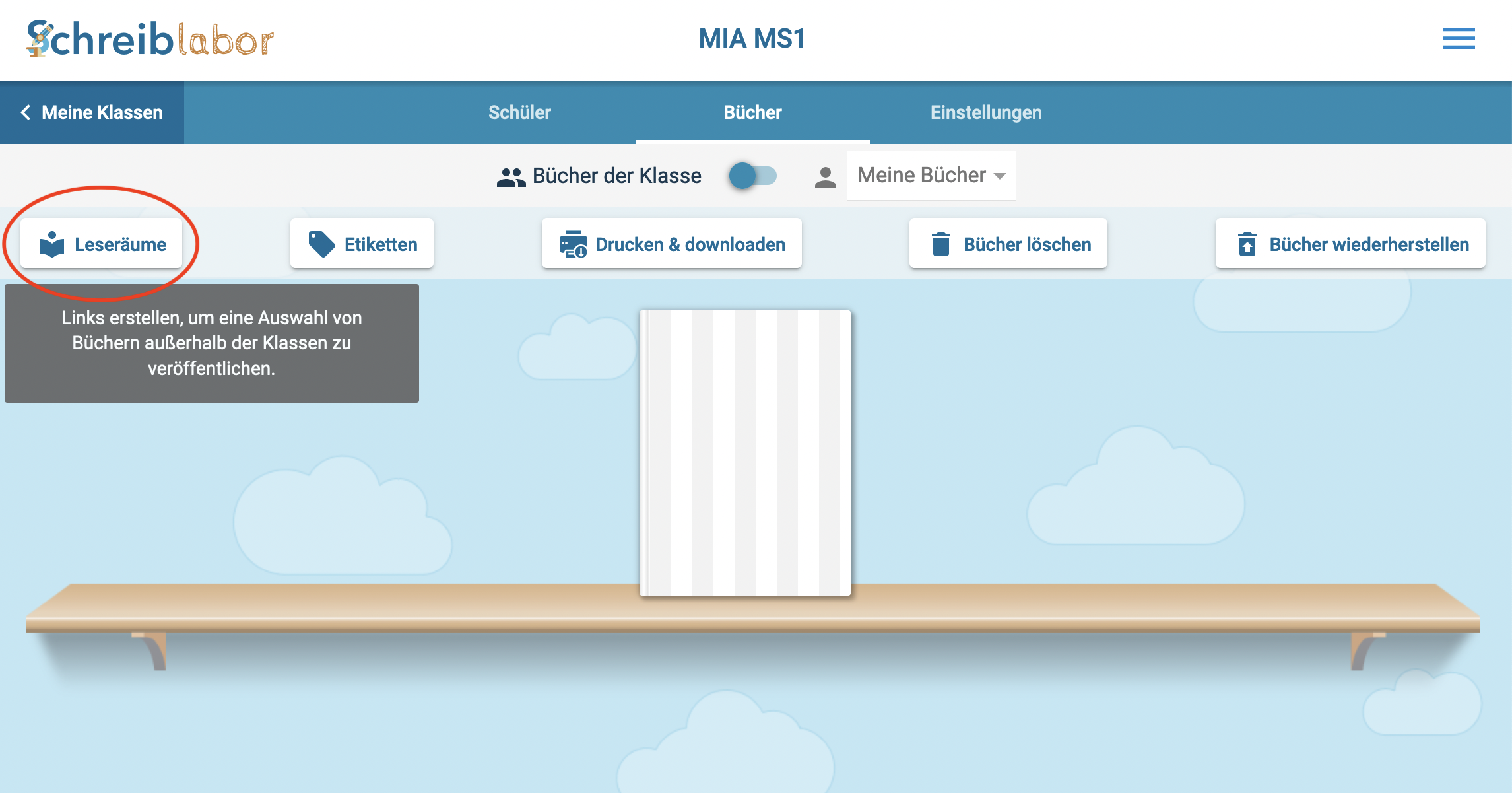Screen dimensions: 1512x793
Task: Click the Meine Bücher dropdown arrow
Action: [1000, 176]
